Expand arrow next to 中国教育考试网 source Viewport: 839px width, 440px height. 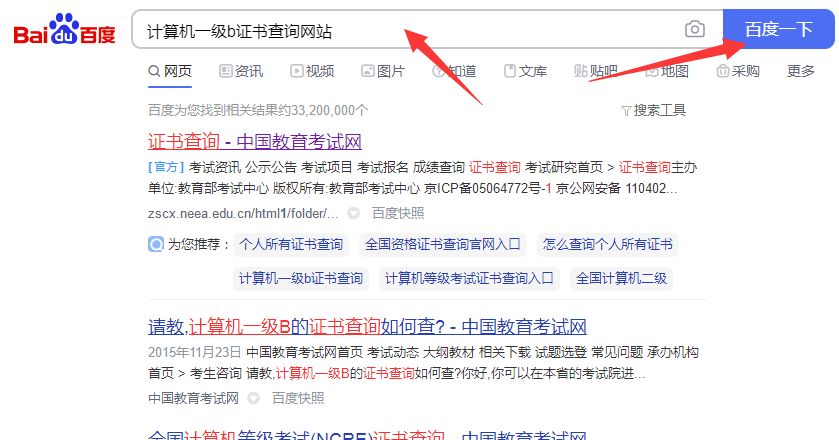[x=254, y=398]
